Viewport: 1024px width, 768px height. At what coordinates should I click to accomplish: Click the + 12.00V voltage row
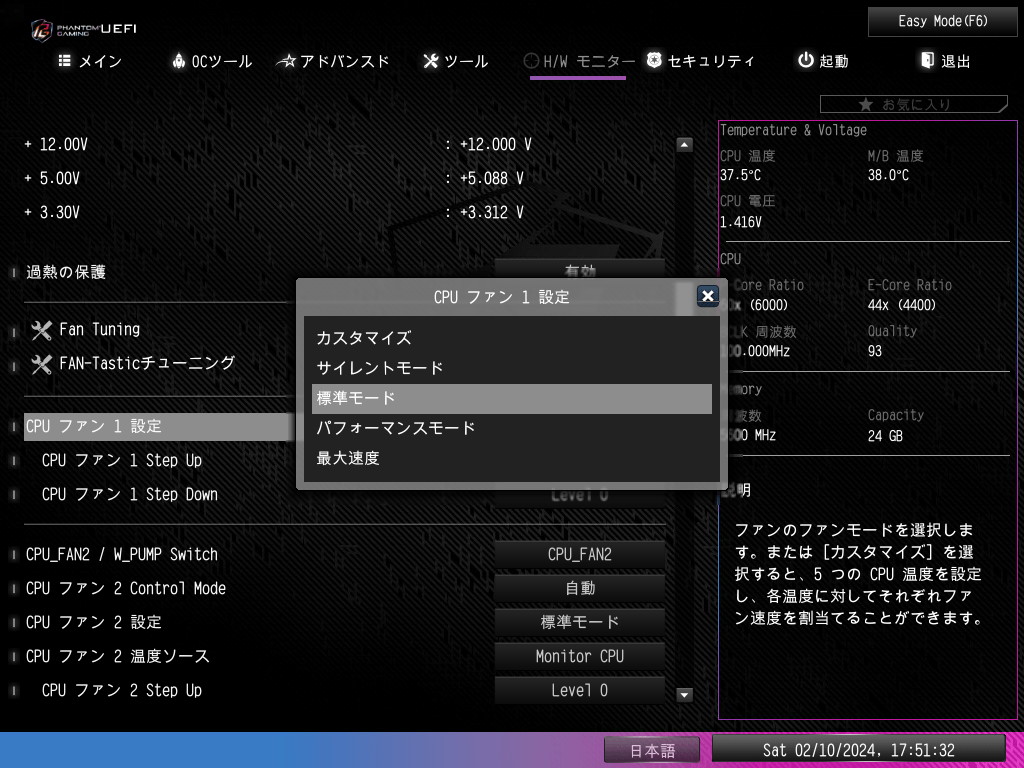click(x=279, y=144)
